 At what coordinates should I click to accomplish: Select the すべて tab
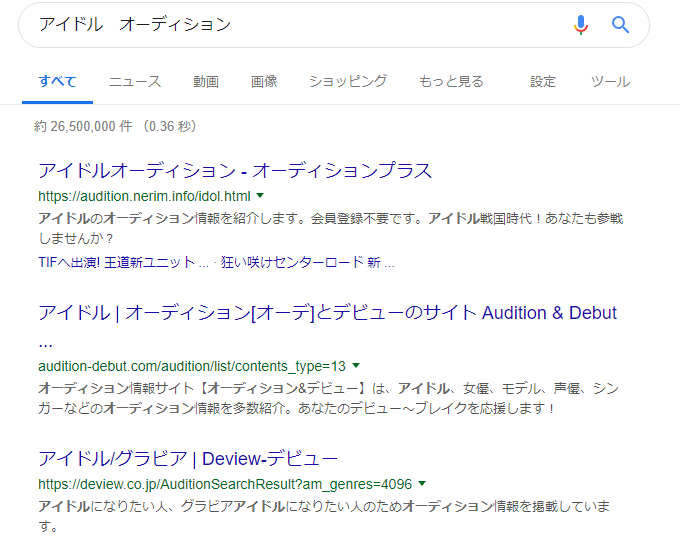coord(57,82)
